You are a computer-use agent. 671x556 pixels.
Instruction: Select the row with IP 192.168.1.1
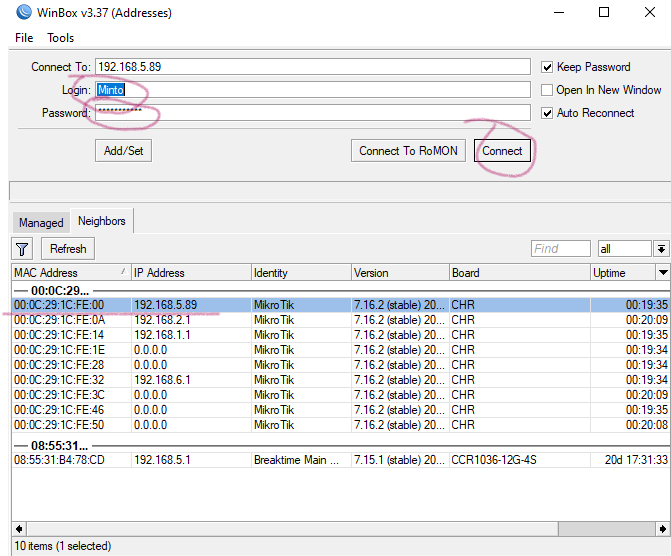340,335
